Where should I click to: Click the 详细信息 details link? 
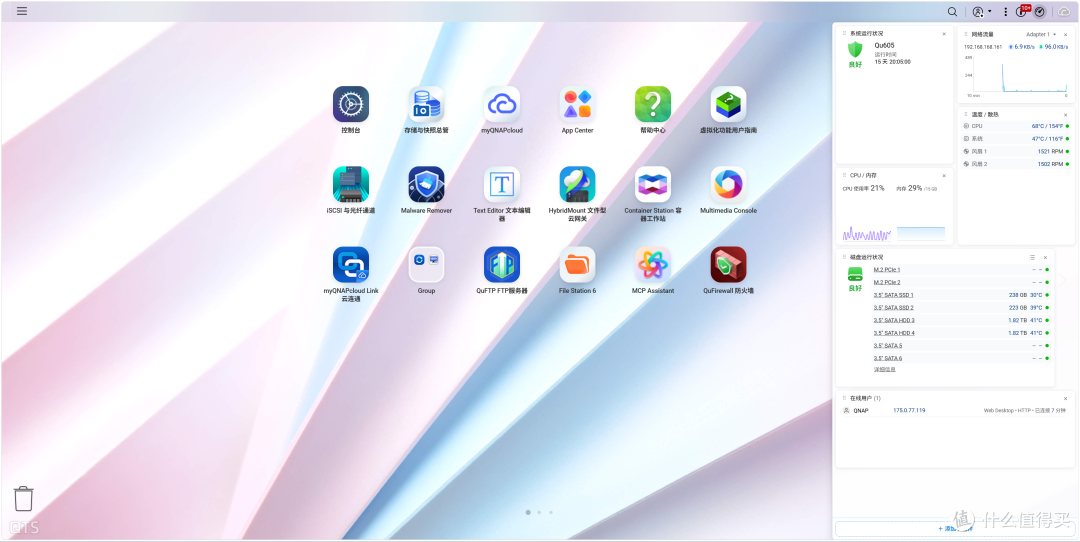tap(884, 370)
